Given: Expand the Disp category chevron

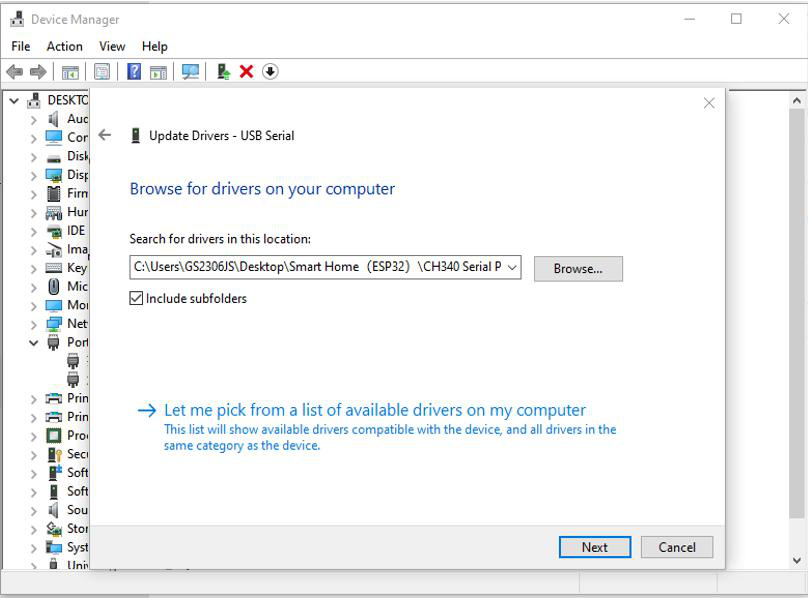Looking at the screenshot, I should (x=33, y=175).
